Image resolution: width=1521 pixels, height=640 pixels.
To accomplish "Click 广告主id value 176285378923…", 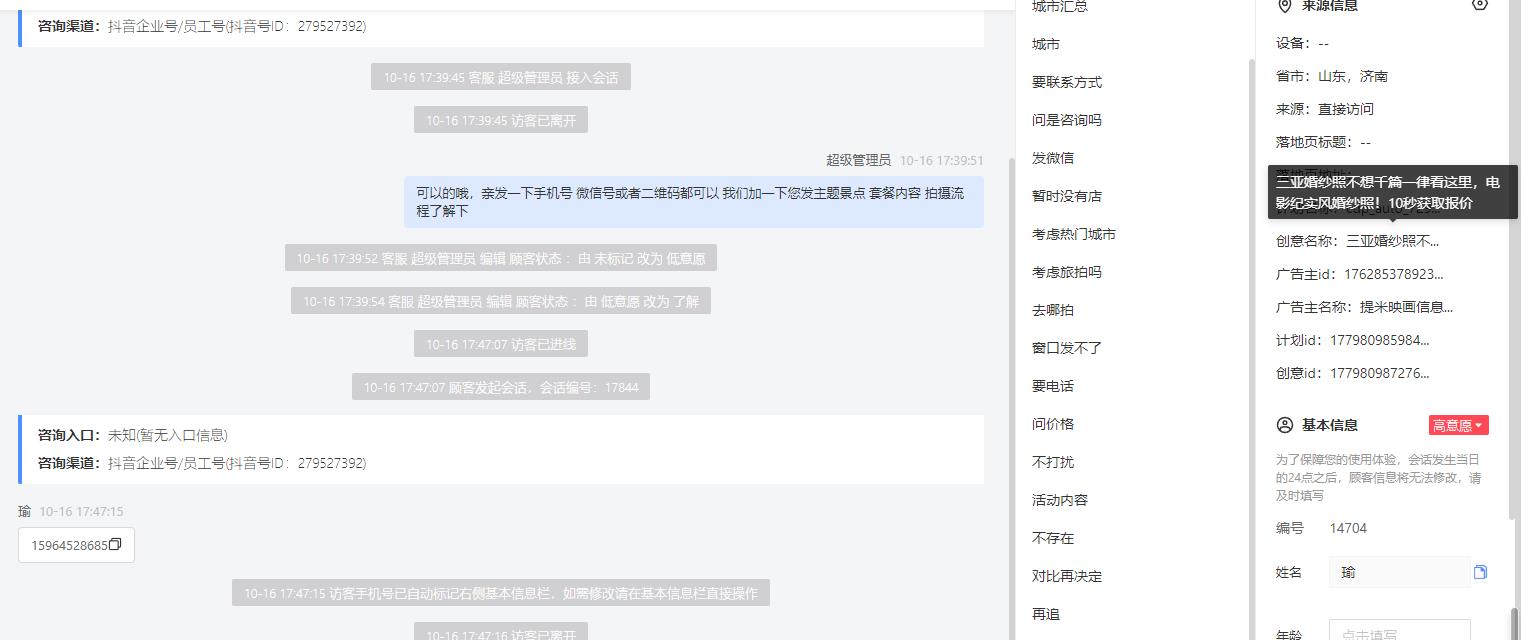I will pos(1394,274).
